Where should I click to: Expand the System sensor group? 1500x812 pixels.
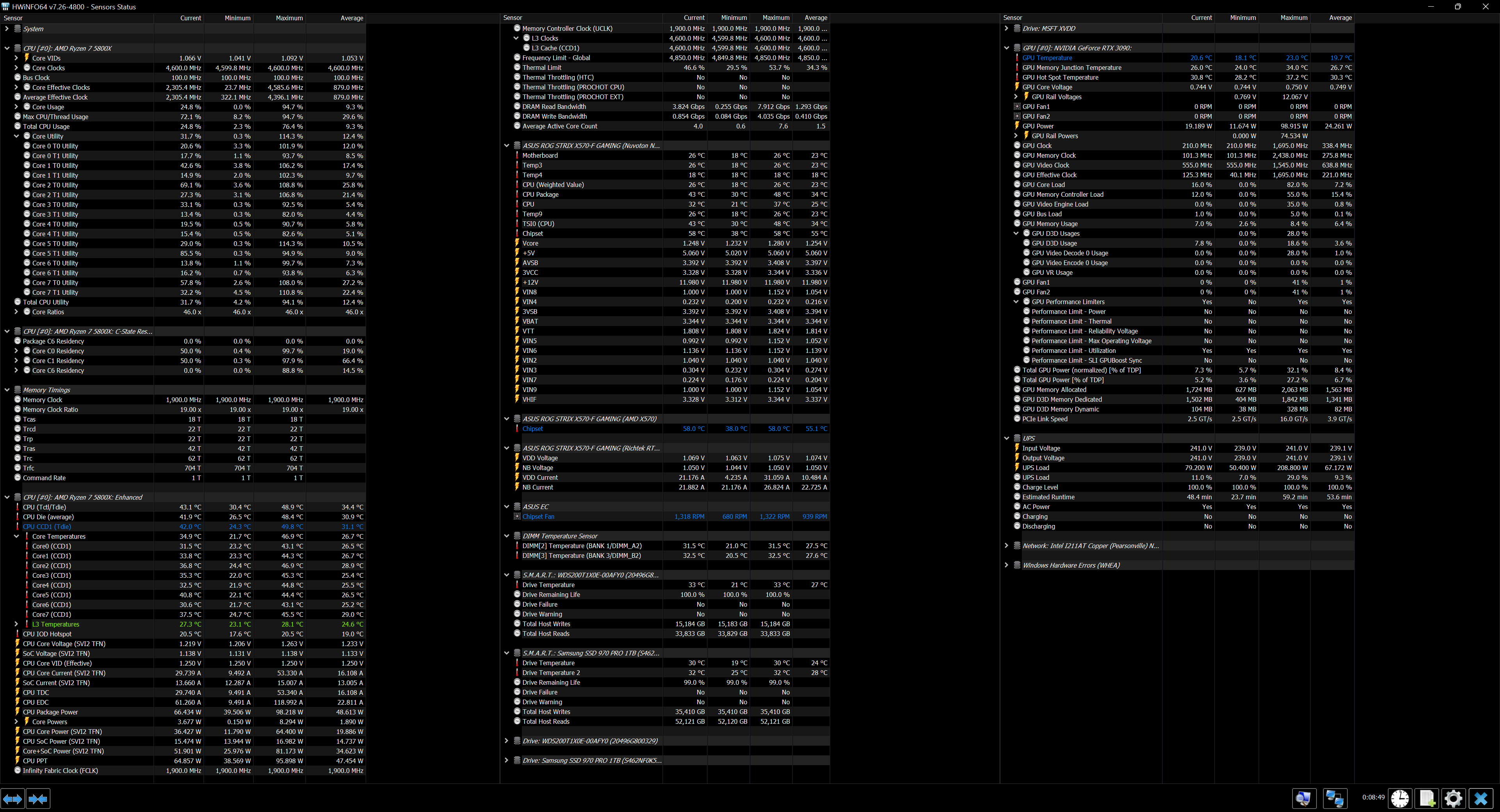(x=7, y=28)
